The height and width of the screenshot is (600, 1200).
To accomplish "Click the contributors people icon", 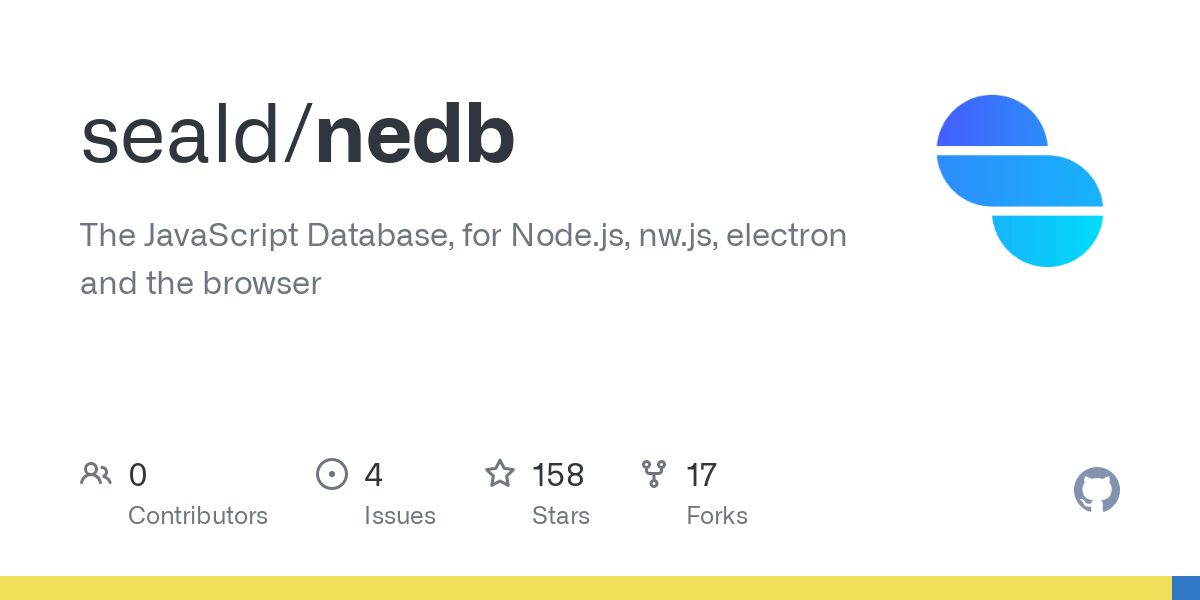I will (x=96, y=474).
